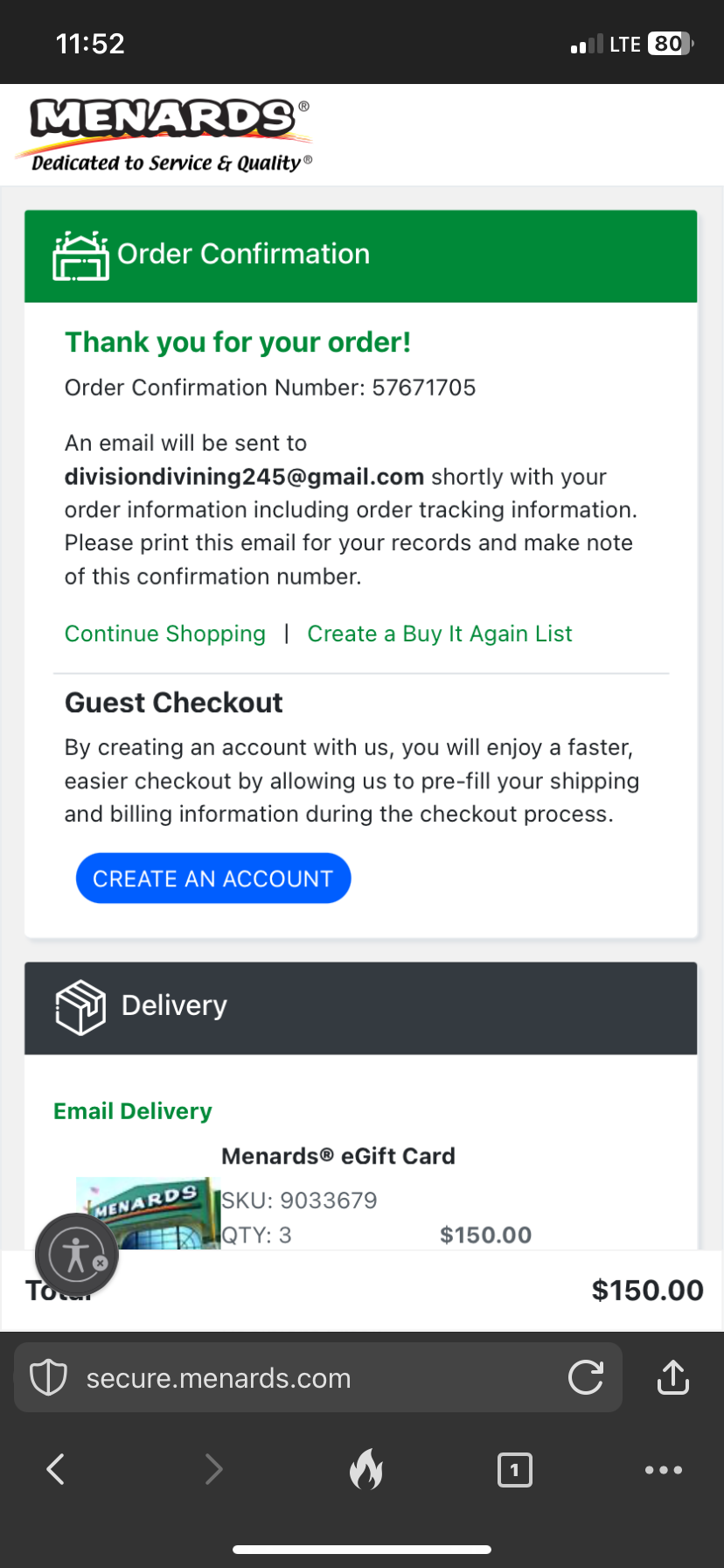Tap the Menards® eGift Card product title
The width and height of the screenshot is (724, 1568).
[x=338, y=1156]
